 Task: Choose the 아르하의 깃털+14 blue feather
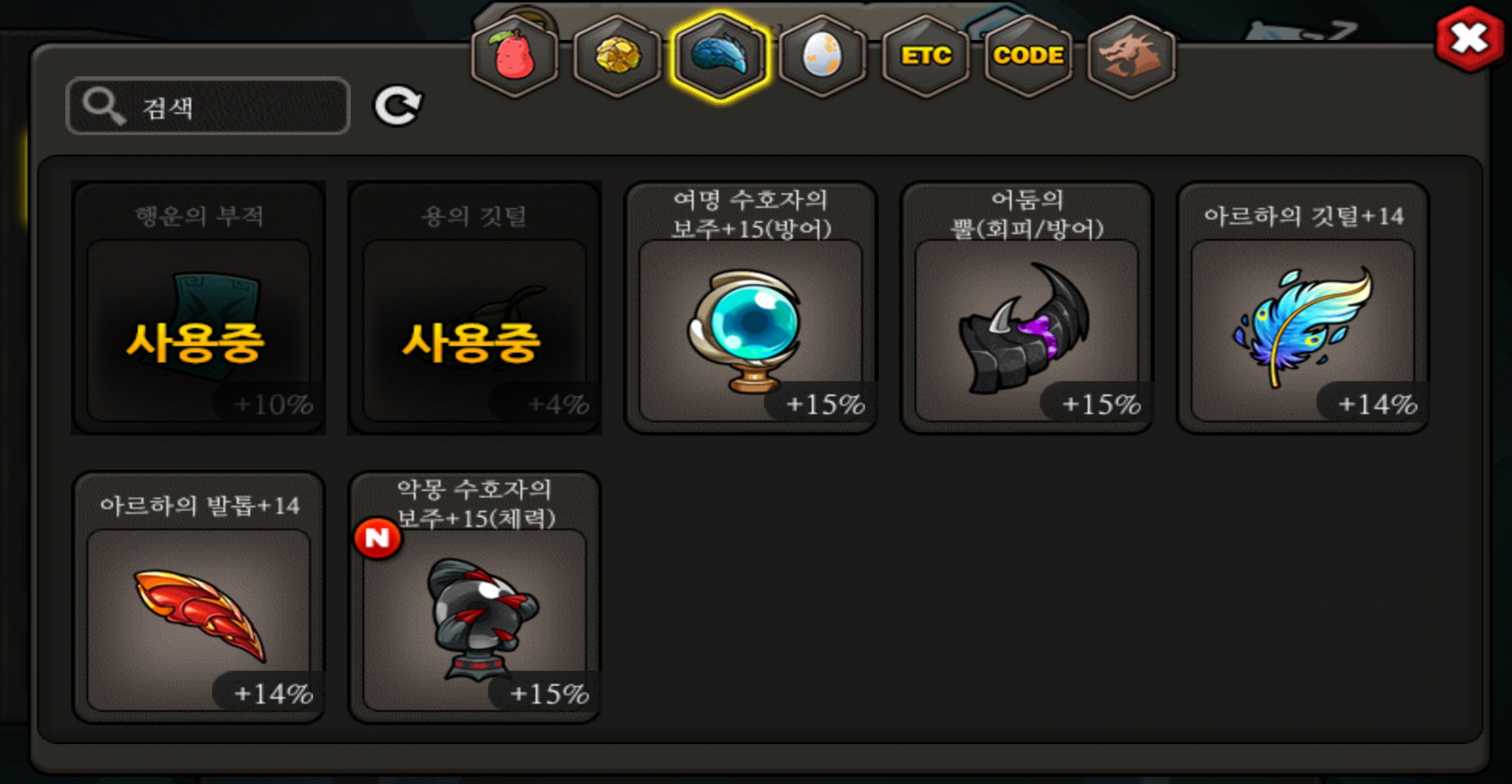pos(1303,308)
